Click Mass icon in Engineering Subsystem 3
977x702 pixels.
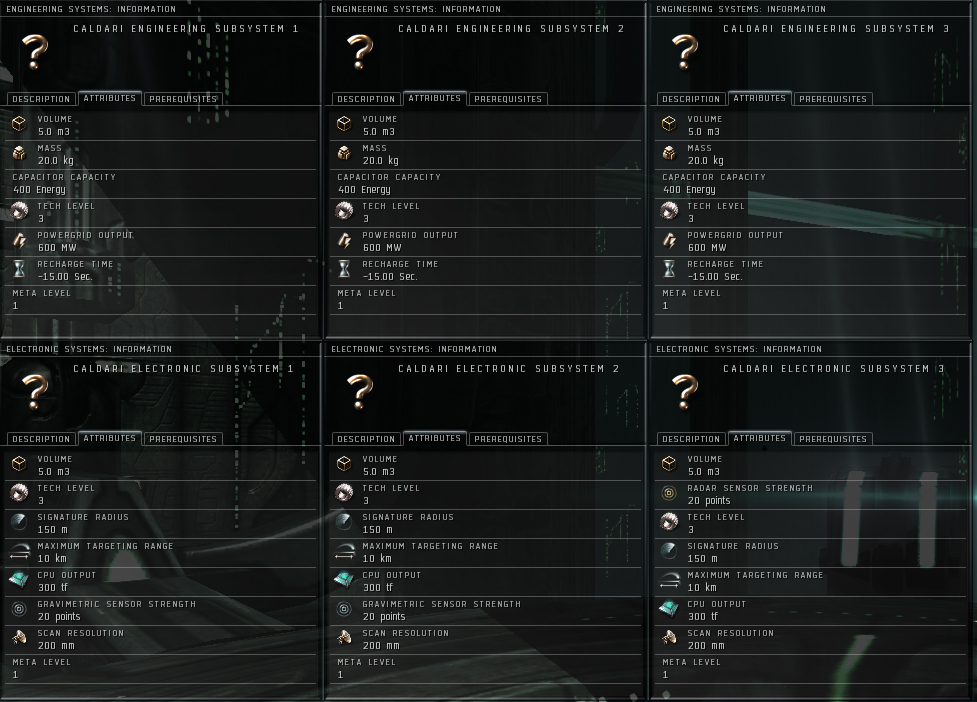click(669, 153)
